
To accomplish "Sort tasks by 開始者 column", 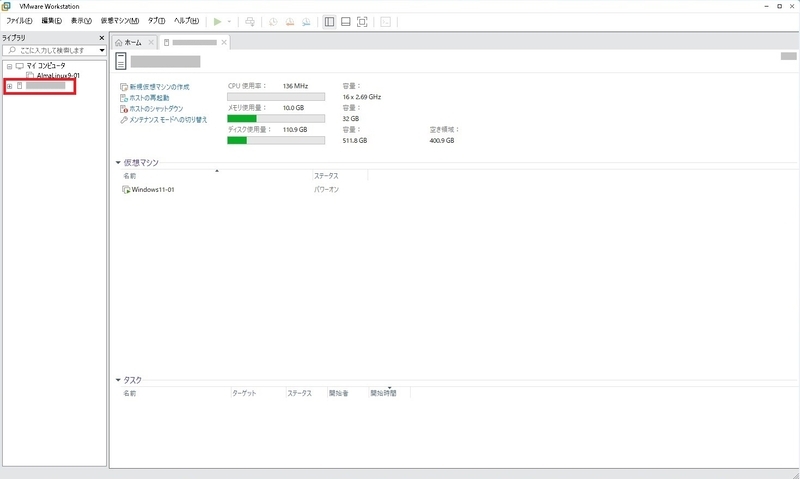I will [339, 393].
